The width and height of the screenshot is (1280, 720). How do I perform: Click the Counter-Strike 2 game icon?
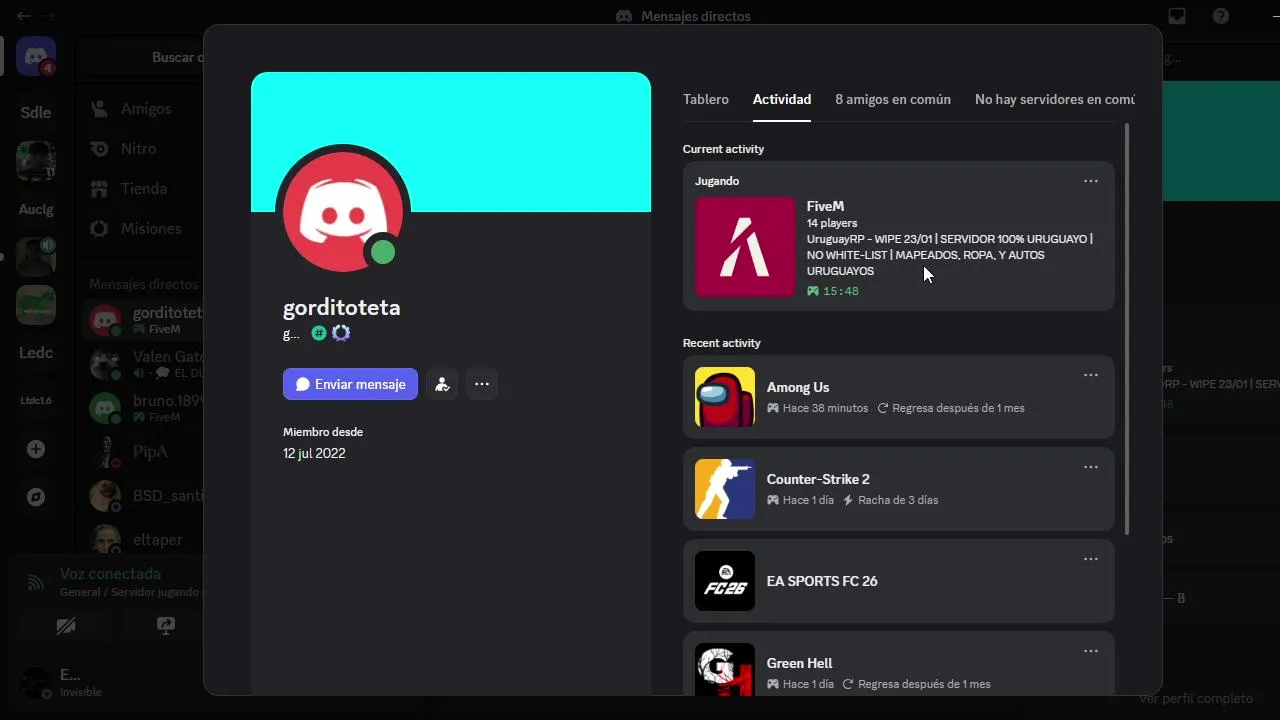(x=725, y=489)
